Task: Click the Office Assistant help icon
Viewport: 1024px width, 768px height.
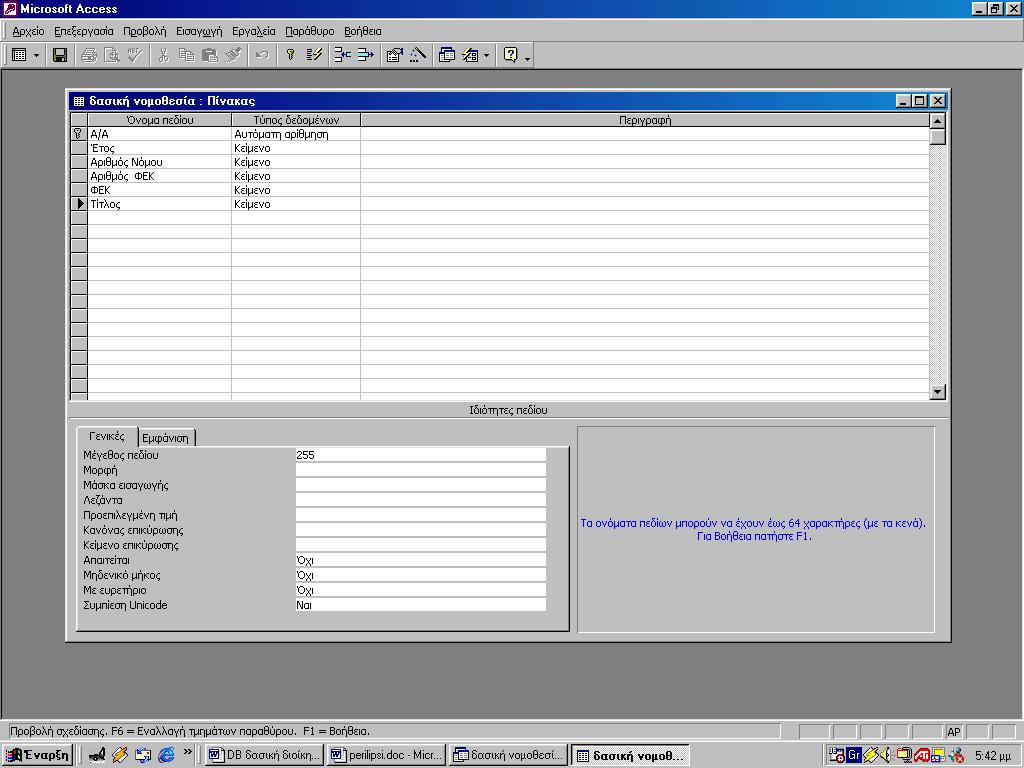Action: click(x=511, y=56)
